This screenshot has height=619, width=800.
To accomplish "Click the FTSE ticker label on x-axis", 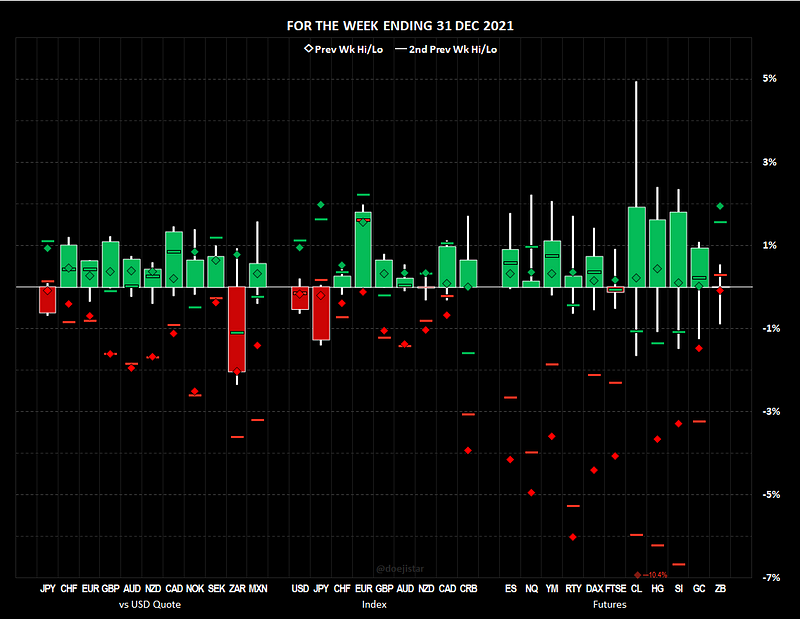I will click(615, 590).
